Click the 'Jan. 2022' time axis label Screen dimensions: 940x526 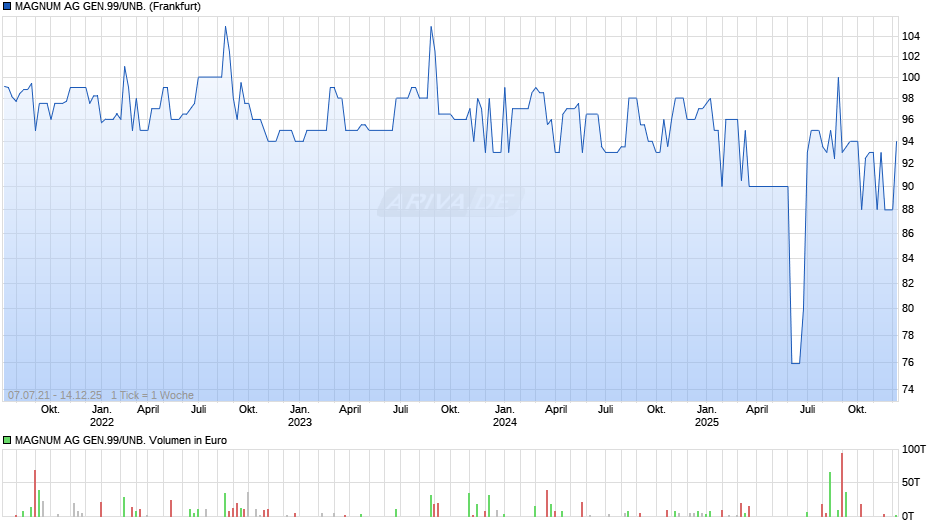pyautogui.click(x=101, y=416)
